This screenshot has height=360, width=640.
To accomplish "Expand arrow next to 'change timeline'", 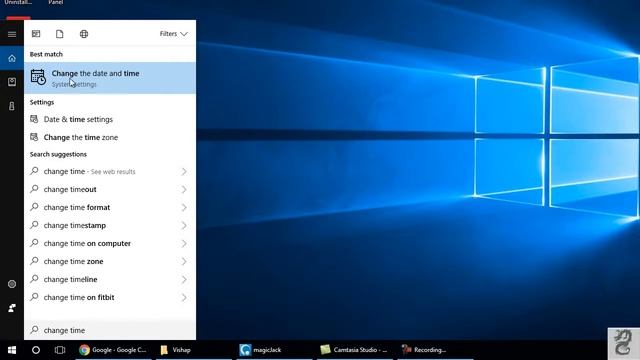I will pos(184,279).
